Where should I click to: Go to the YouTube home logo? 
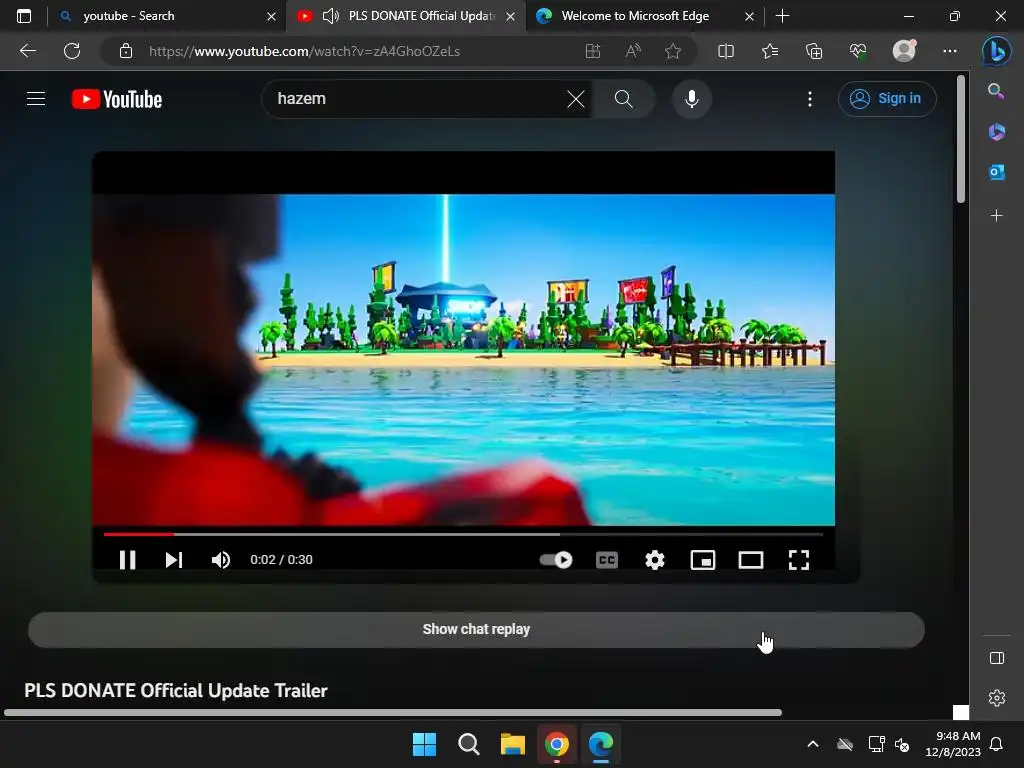coord(117,99)
